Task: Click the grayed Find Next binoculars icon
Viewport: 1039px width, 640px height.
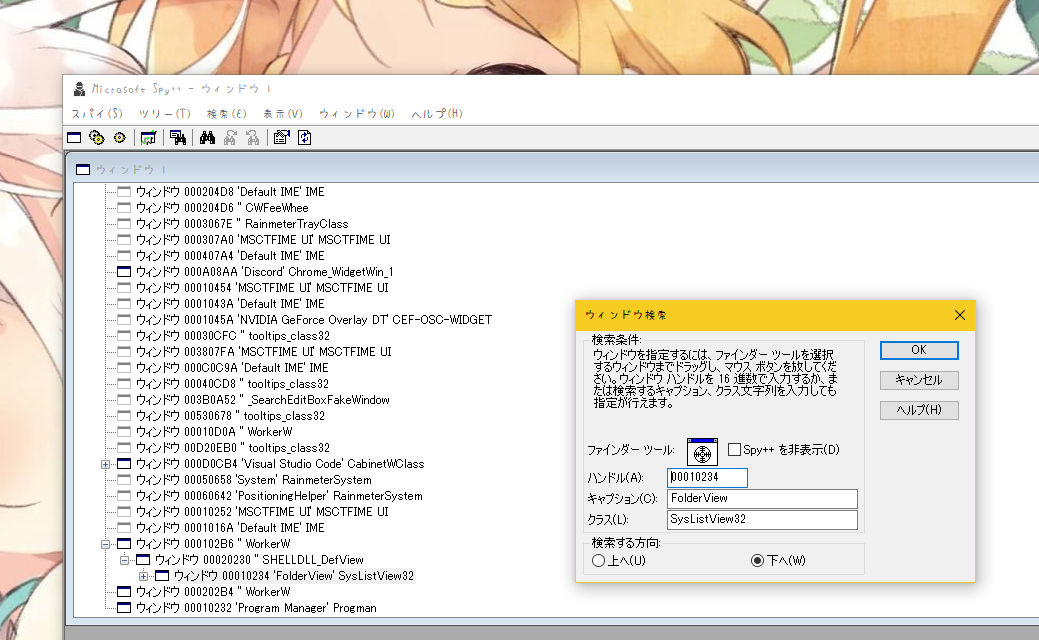Action: point(230,138)
